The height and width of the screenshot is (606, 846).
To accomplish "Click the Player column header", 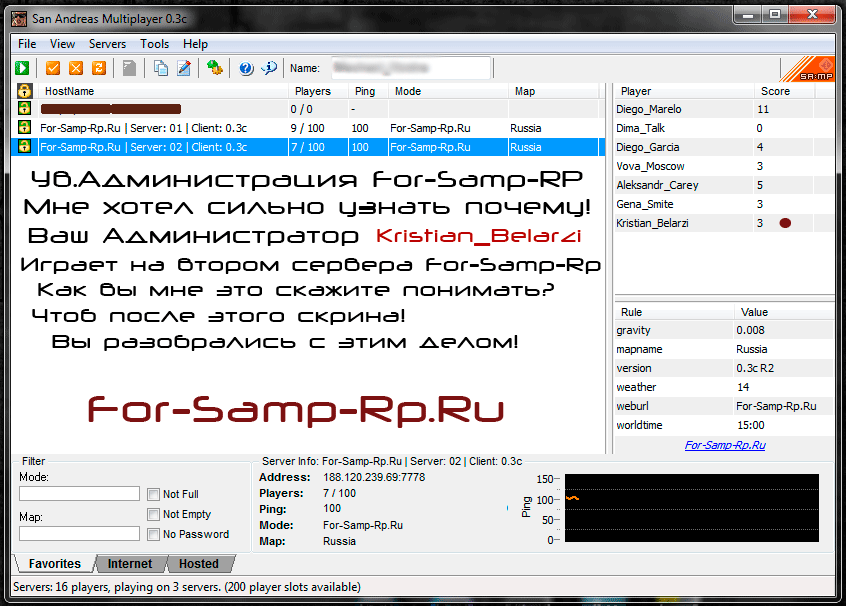I will click(x=684, y=91).
